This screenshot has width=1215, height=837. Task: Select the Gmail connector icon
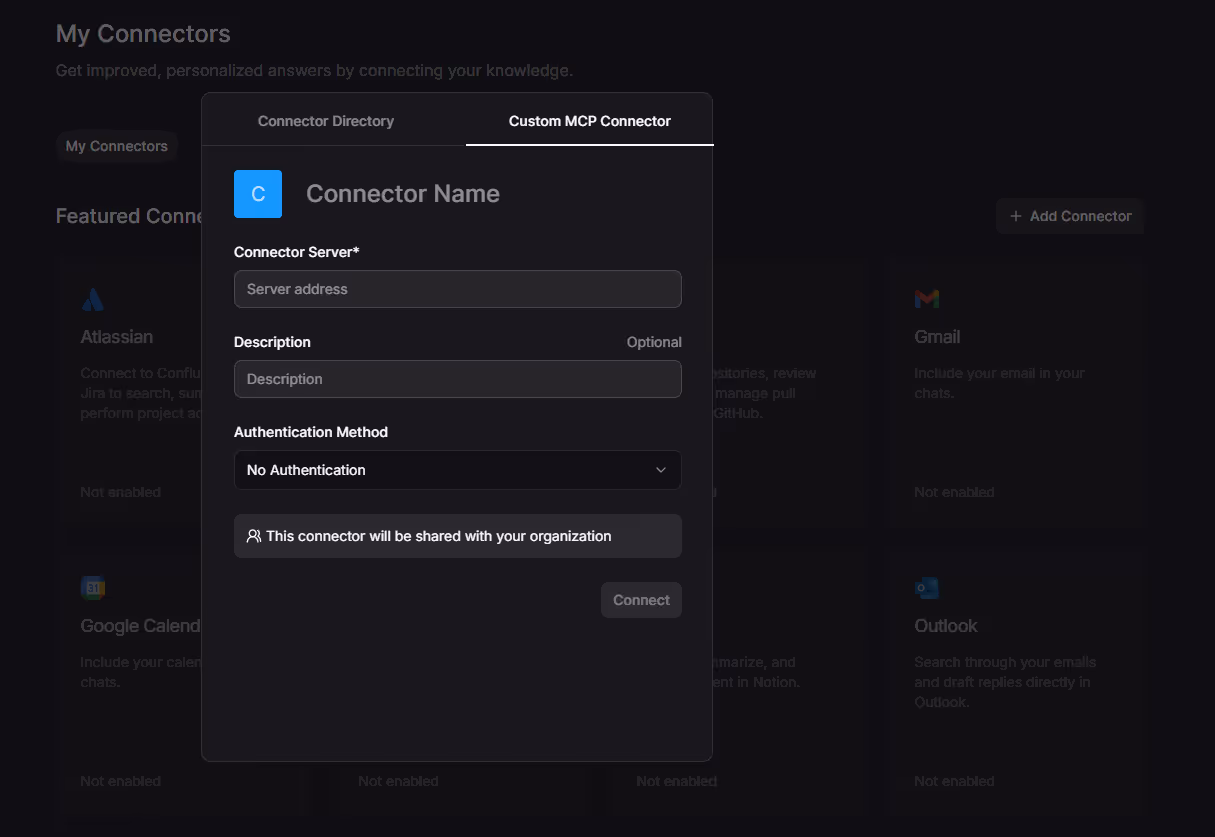pos(926,298)
